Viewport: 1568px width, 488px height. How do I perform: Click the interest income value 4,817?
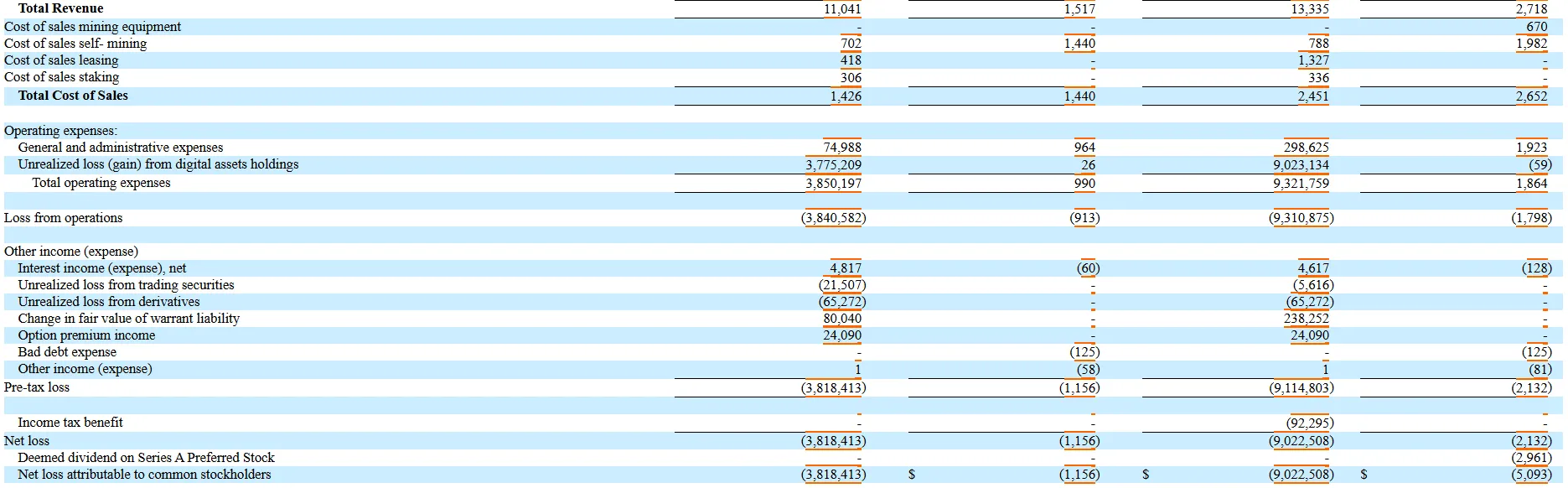click(x=845, y=268)
